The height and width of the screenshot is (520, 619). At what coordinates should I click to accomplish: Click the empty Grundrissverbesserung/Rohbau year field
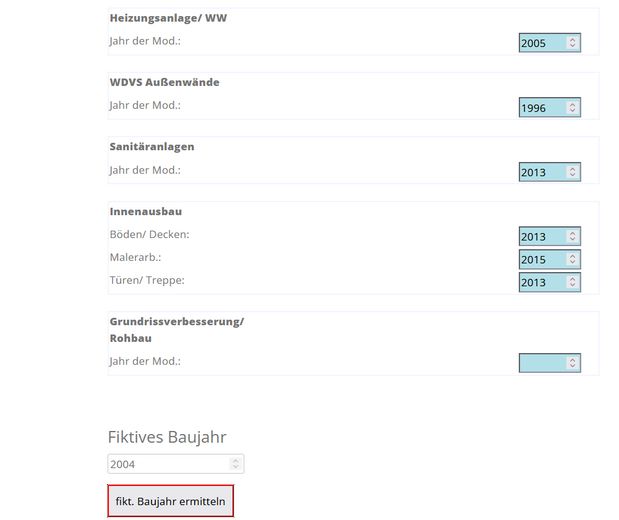542,363
